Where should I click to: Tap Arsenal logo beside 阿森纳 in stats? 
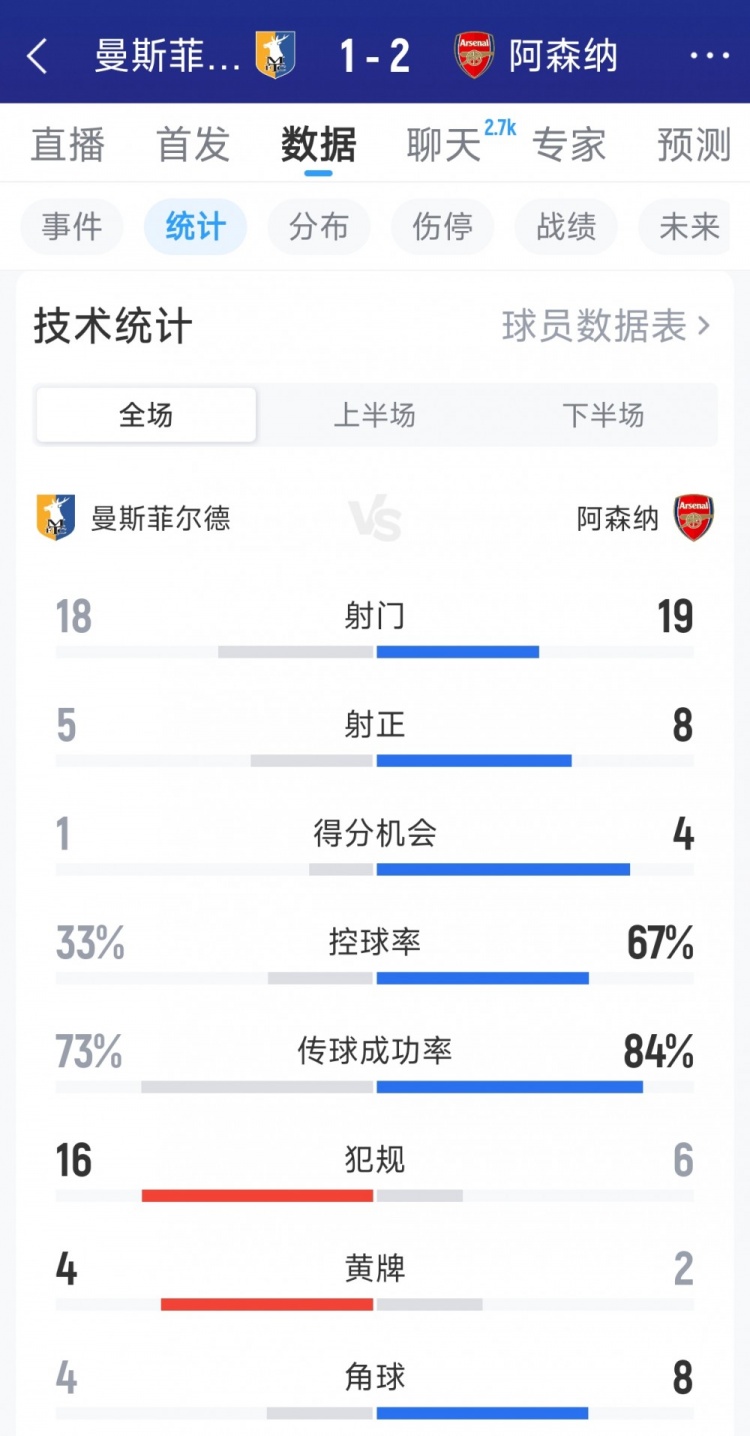[693, 518]
